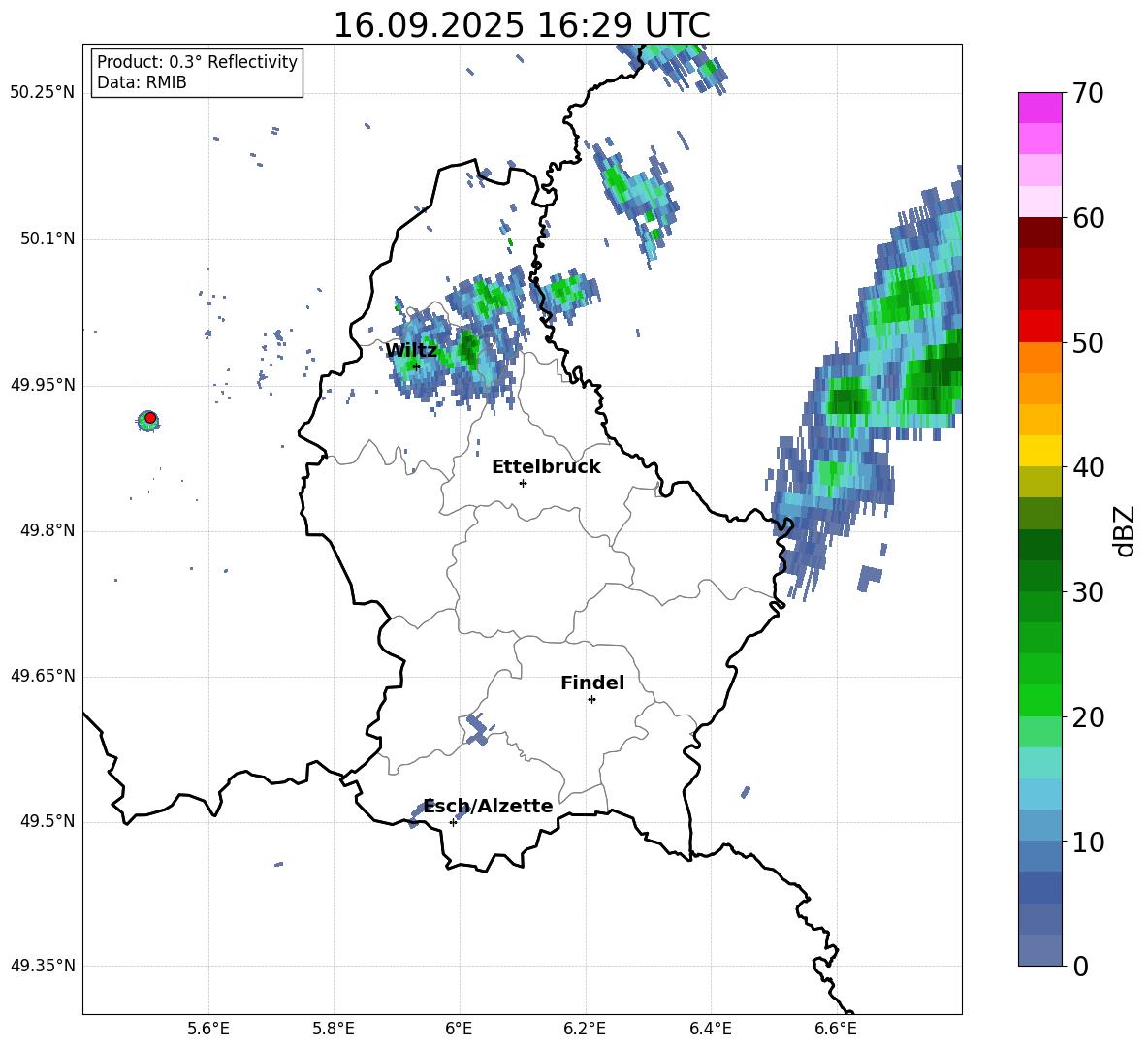Click the bright green swatch just above 20
The width and height of the screenshot is (1148, 1048).
(x=1039, y=700)
